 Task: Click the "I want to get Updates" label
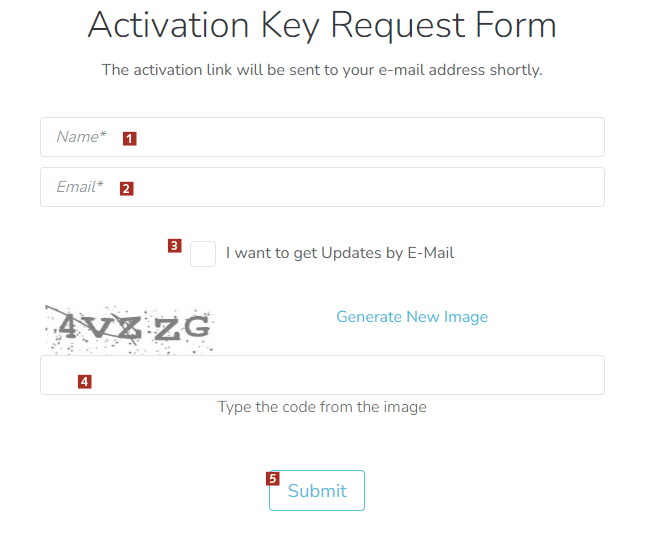pos(340,253)
